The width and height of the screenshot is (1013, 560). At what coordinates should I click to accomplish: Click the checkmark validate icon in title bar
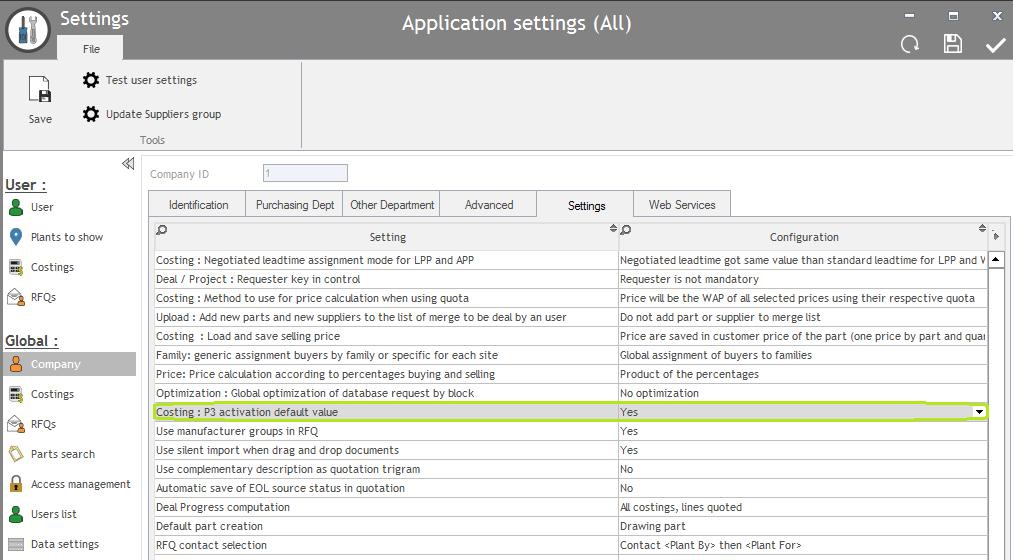(995, 45)
